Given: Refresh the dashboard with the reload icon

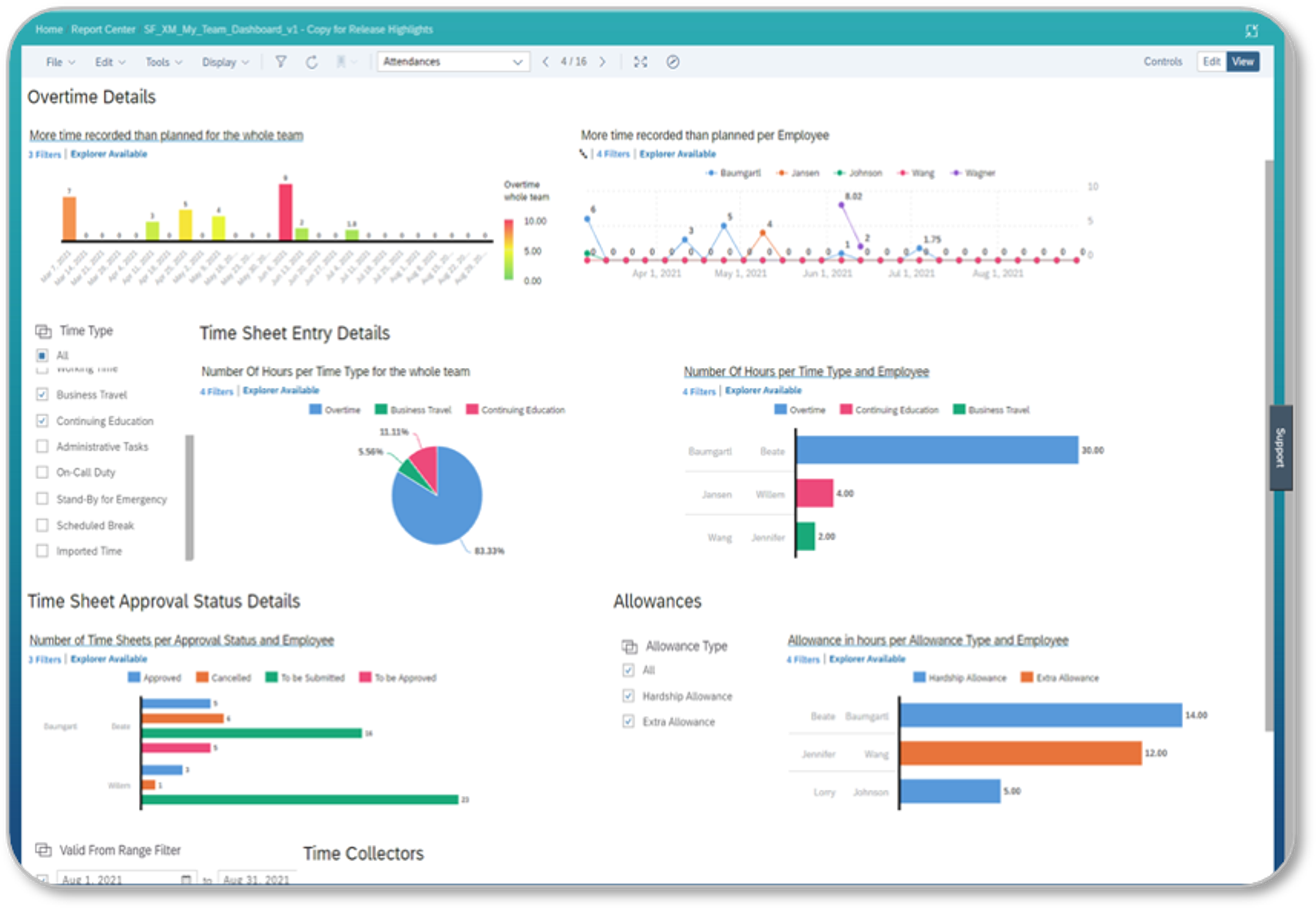Looking at the screenshot, I should (311, 62).
